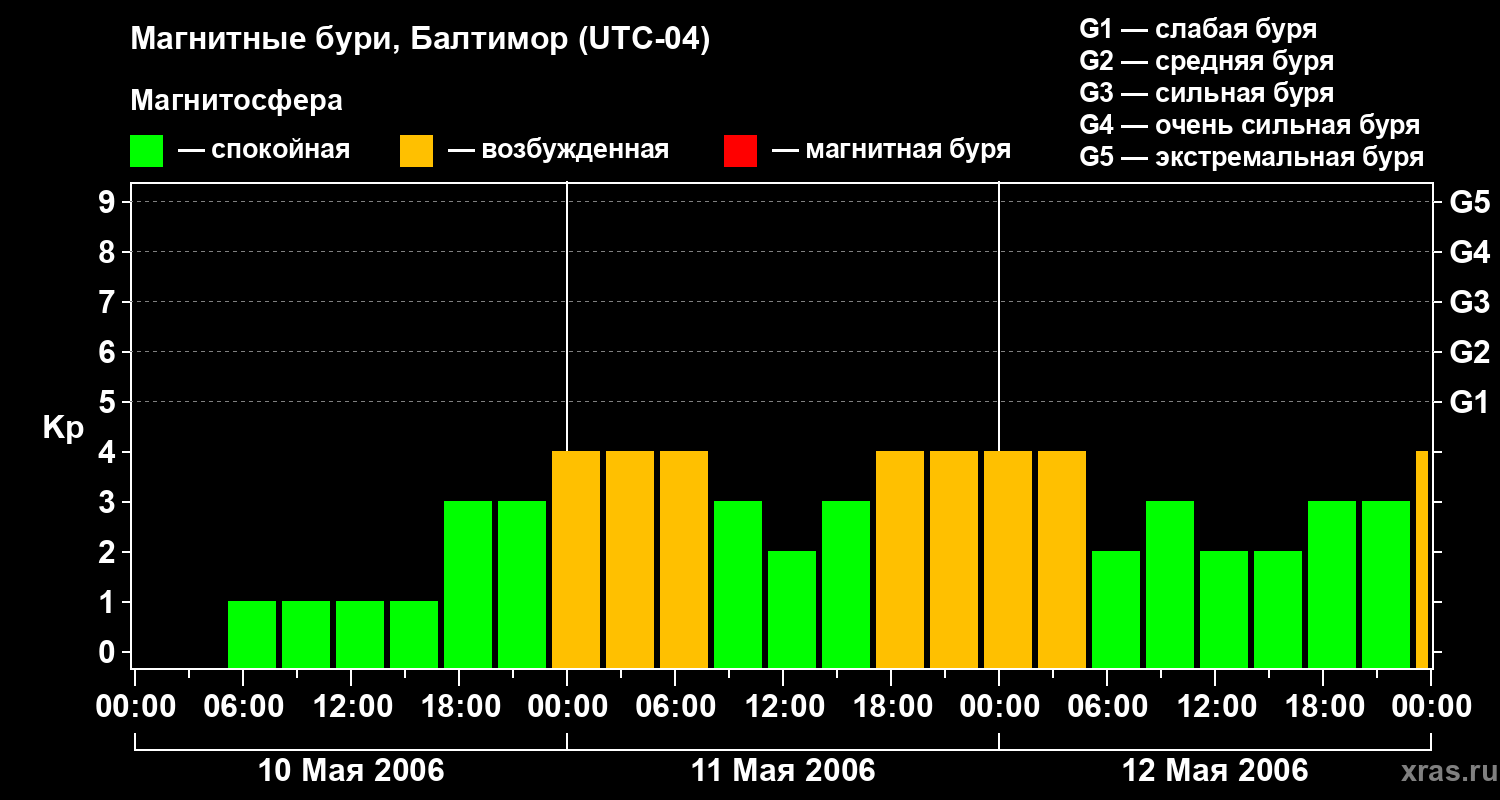Click the "12 Мая 2006" date label
1500x800 pixels.
(x=1215, y=771)
